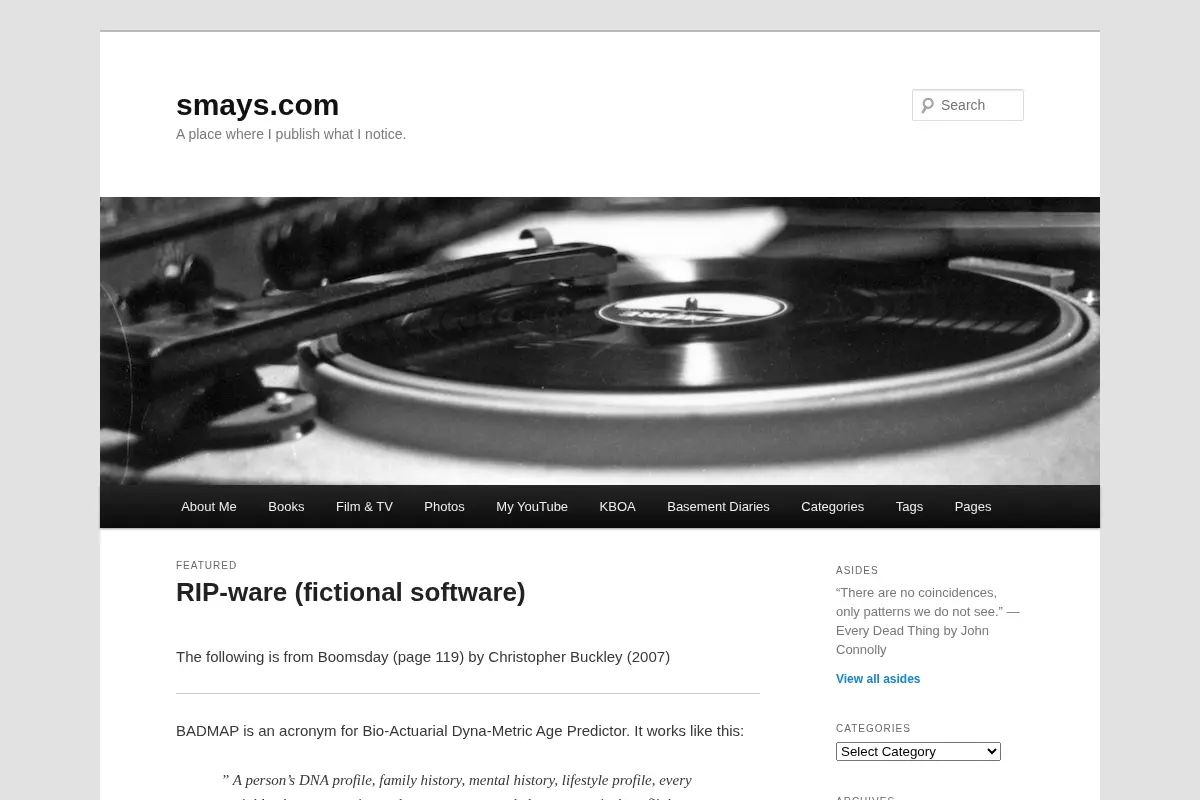Open the About Me menu item

[209, 507]
